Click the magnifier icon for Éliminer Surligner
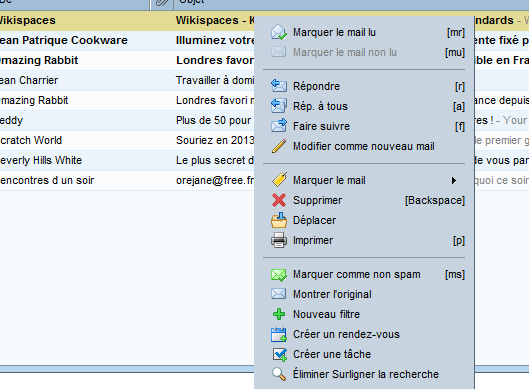529x389 pixels. tap(279, 374)
